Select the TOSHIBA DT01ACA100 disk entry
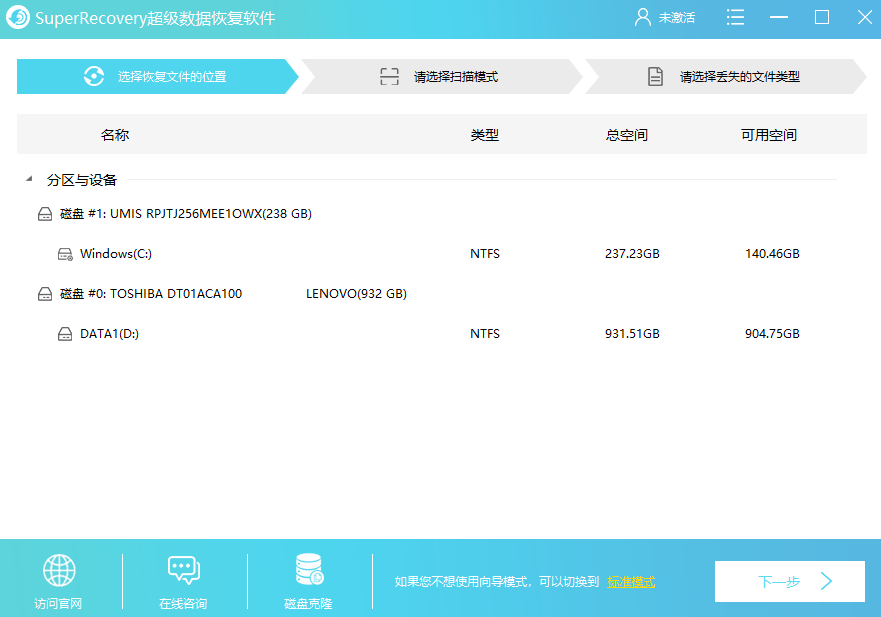Image resolution: width=881 pixels, height=617 pixels. (x=198, y=293)
